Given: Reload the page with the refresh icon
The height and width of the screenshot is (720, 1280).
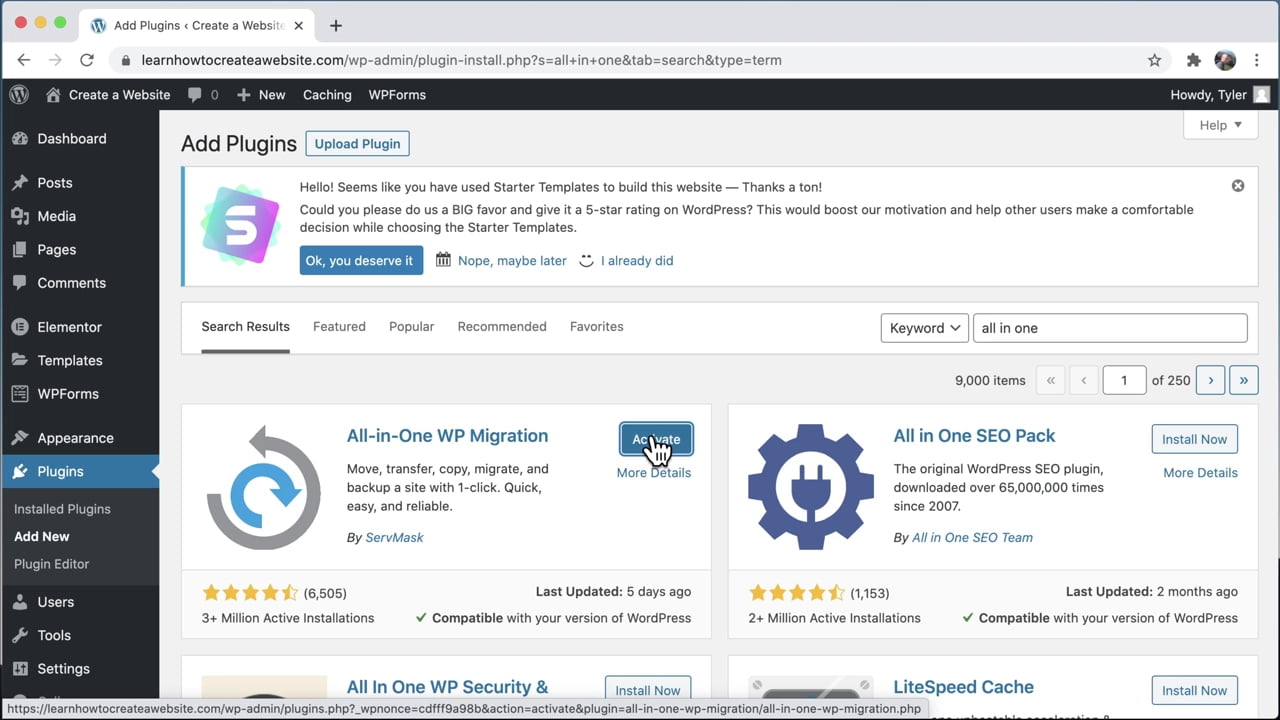Looking at the screenshot, I should (x=87, y=60).
